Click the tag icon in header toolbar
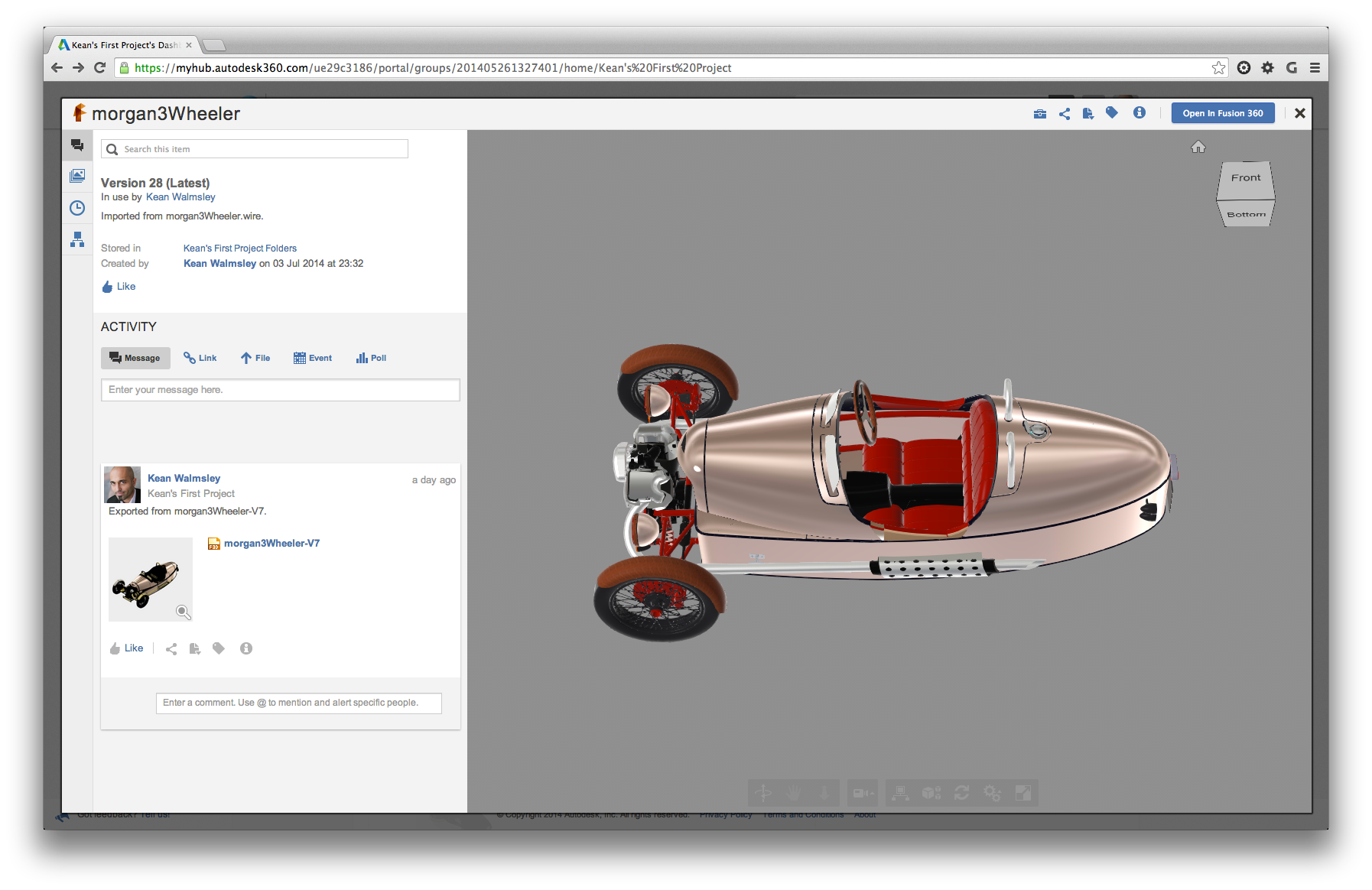1372x890 pixels. click(x=1112, y=113)
